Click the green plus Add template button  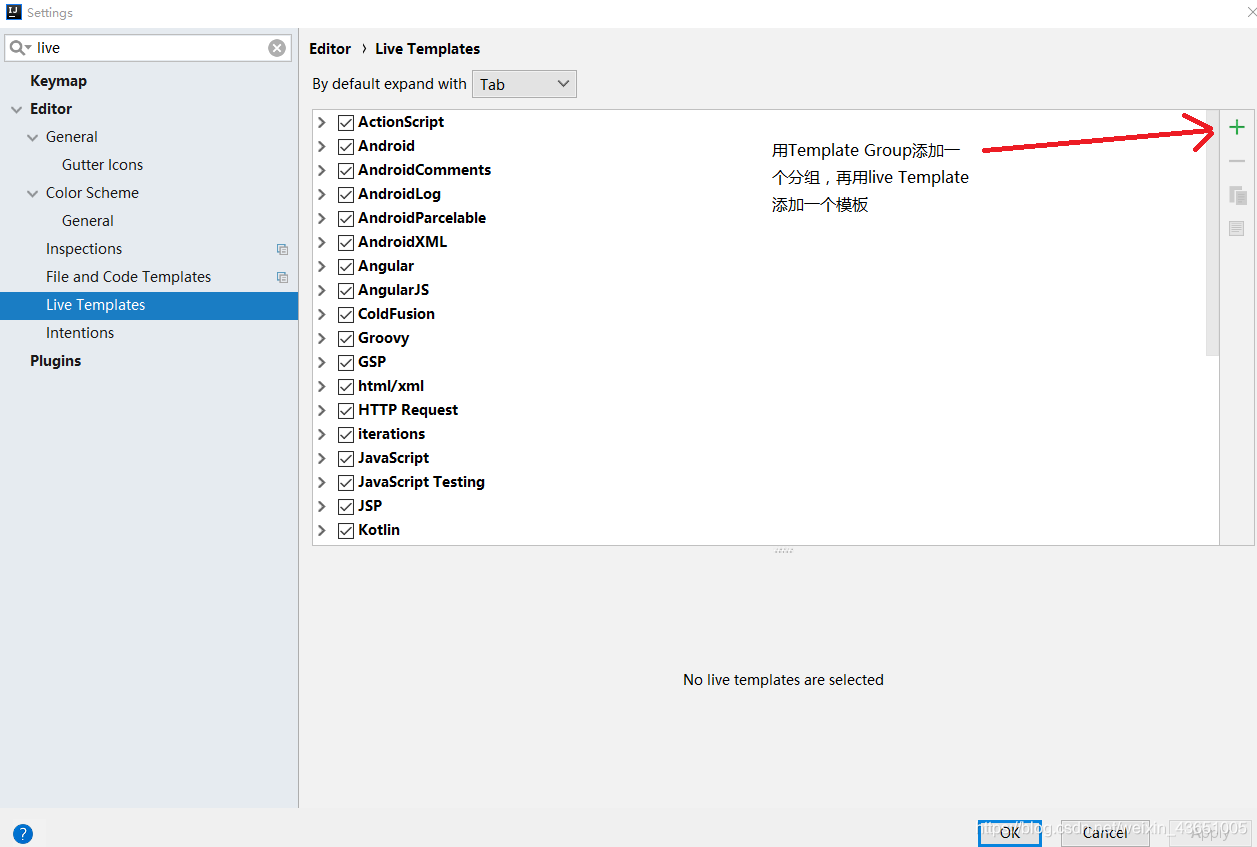(x=1237, y=127)
